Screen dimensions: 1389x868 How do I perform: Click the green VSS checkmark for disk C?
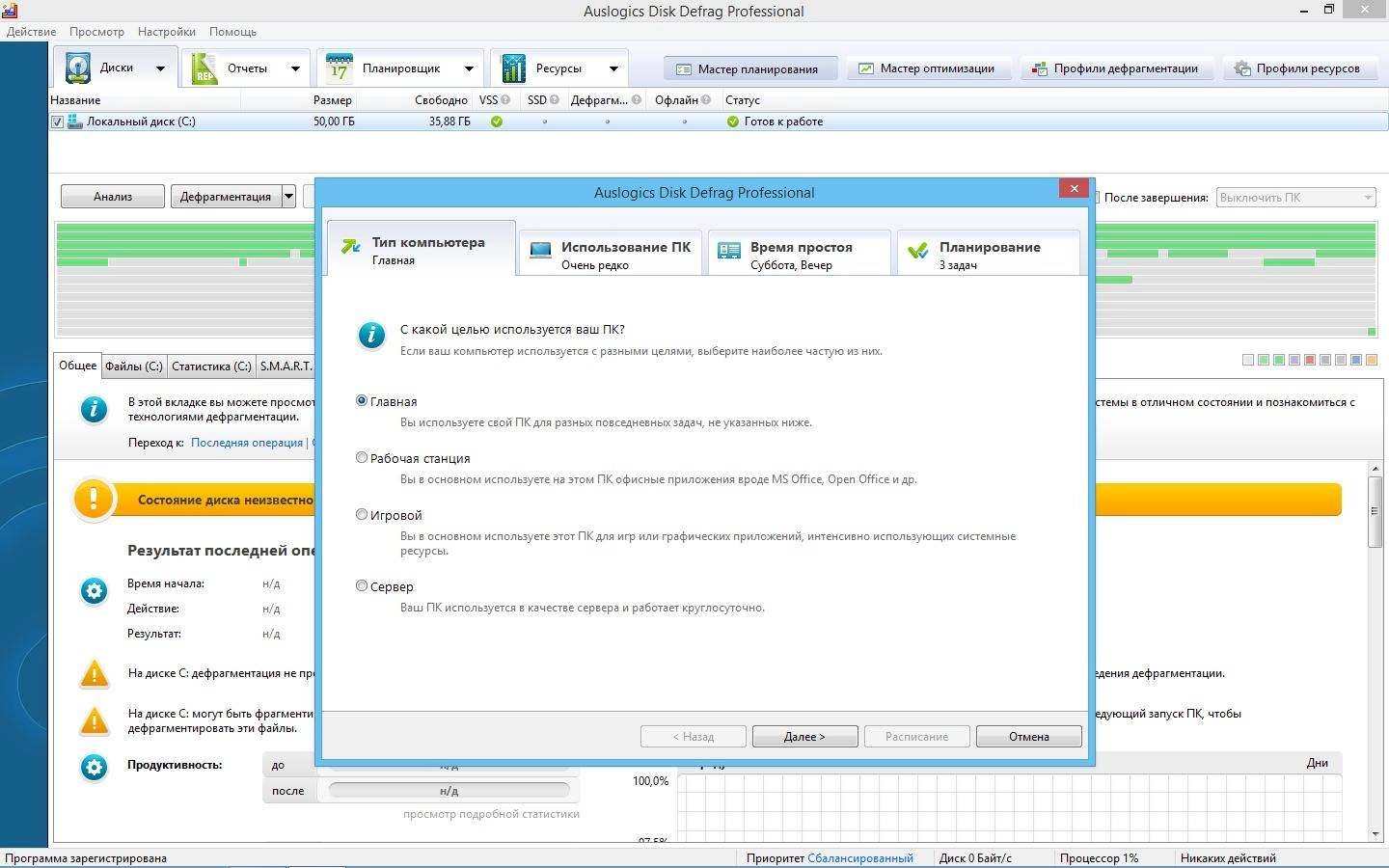(497, 122)
